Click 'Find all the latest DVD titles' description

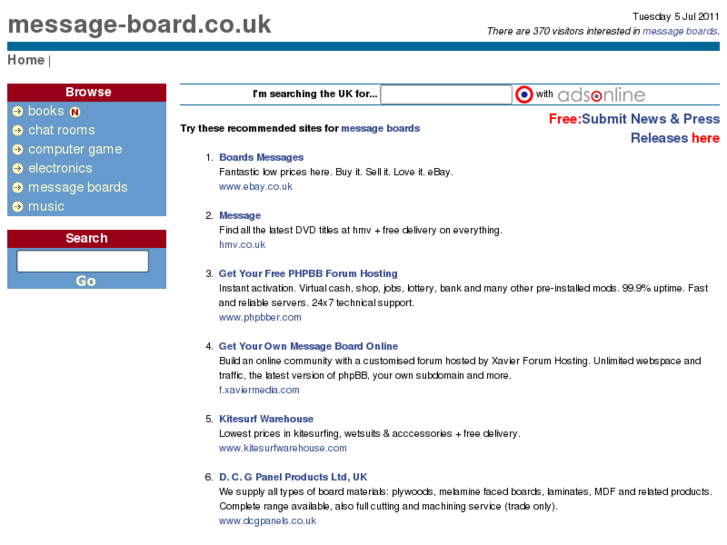[x=360, y=230]
